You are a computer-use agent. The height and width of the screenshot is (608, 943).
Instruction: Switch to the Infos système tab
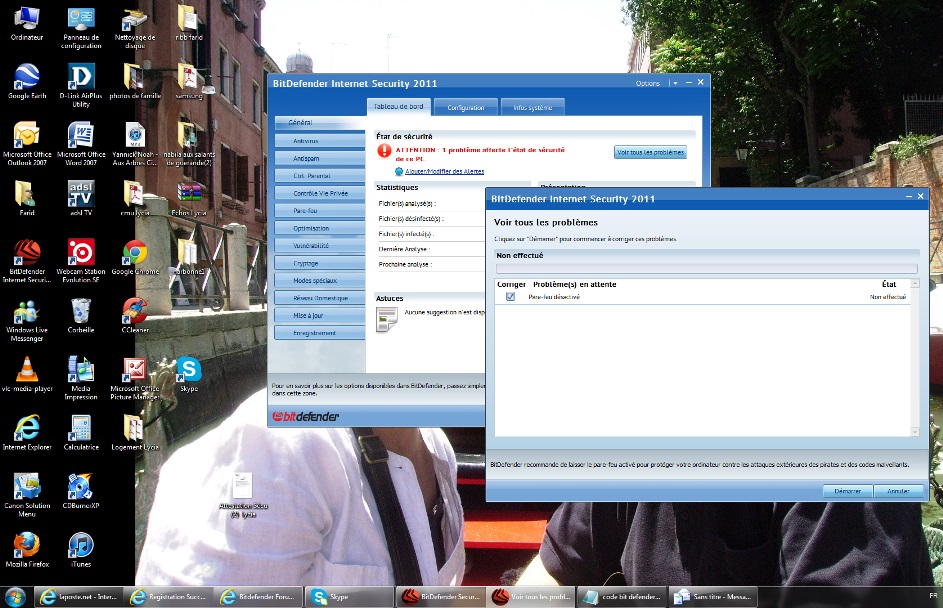point(532,107)
